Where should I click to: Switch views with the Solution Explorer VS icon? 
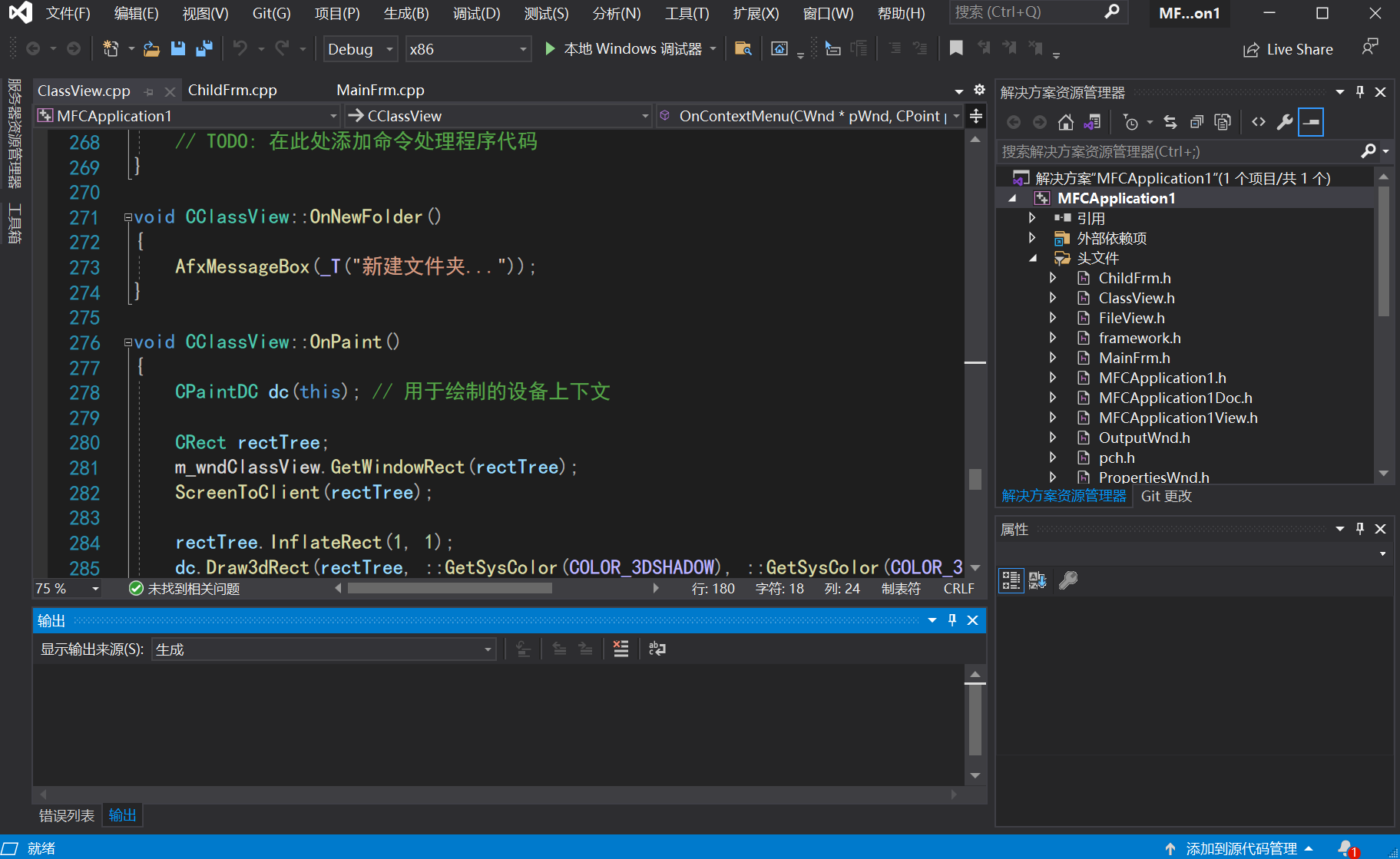click(1092, 122)
